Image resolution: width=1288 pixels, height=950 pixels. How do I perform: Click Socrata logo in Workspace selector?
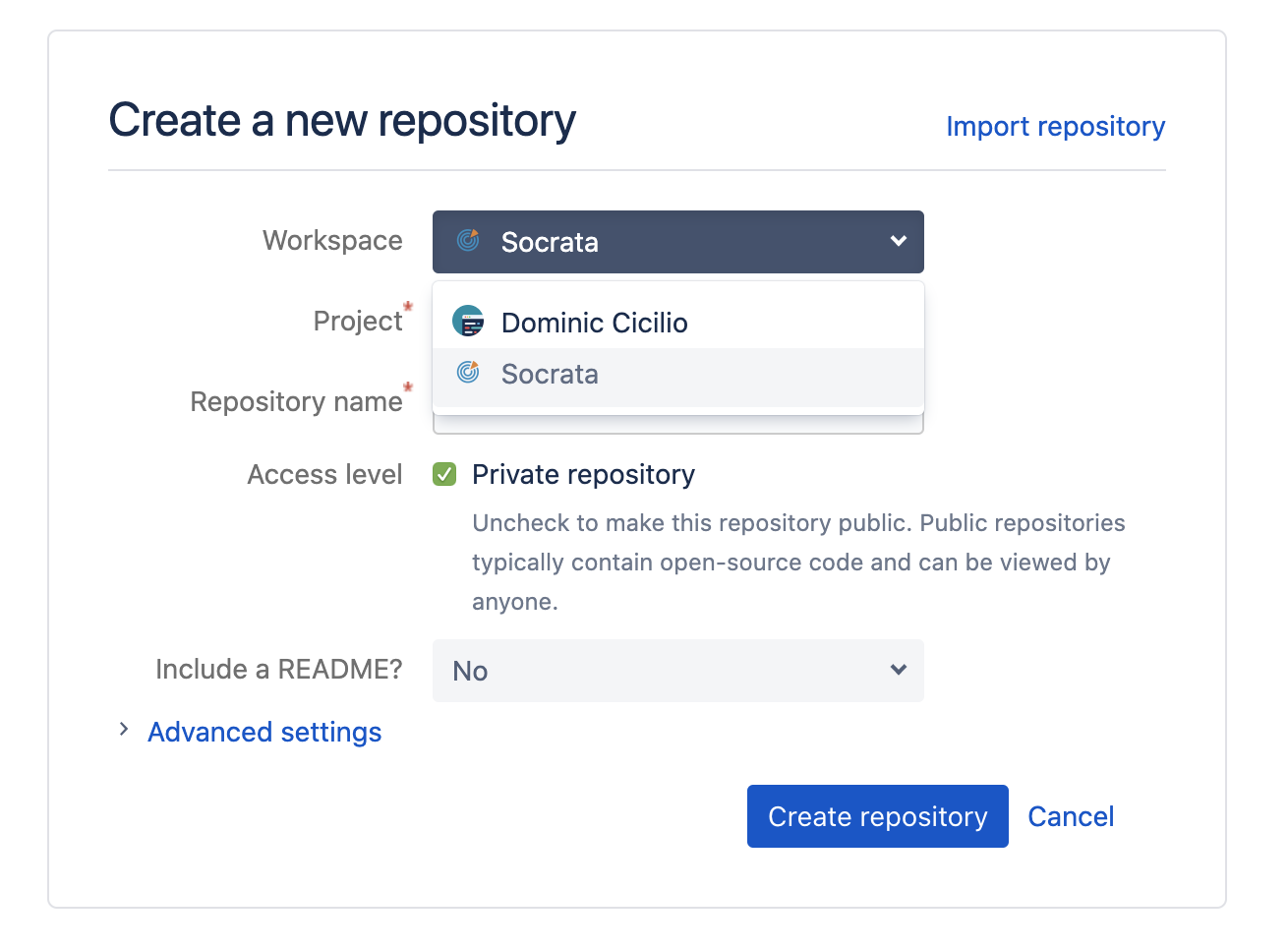pos(468,241)
